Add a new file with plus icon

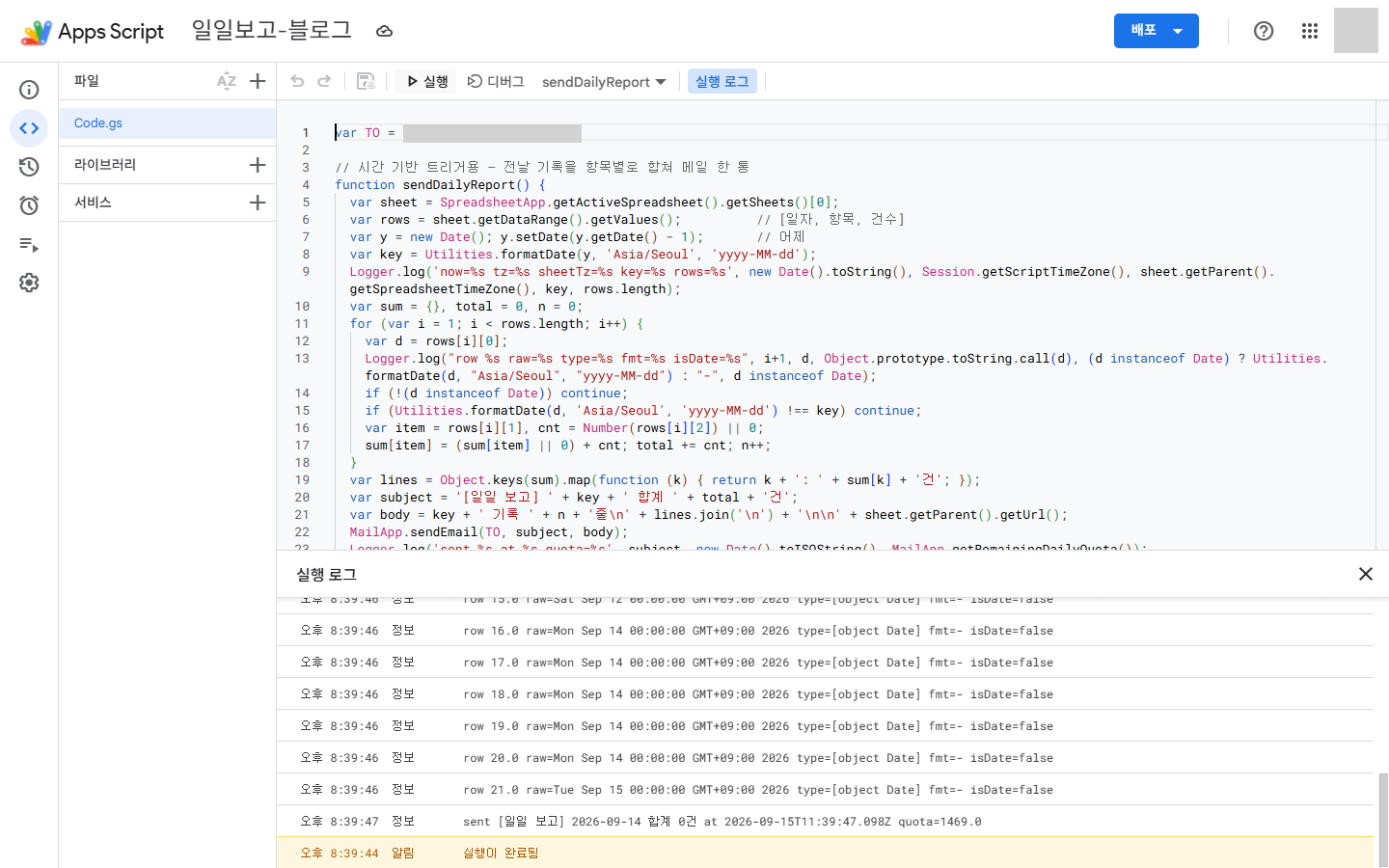pyautogui.click(x=258, y=81)
